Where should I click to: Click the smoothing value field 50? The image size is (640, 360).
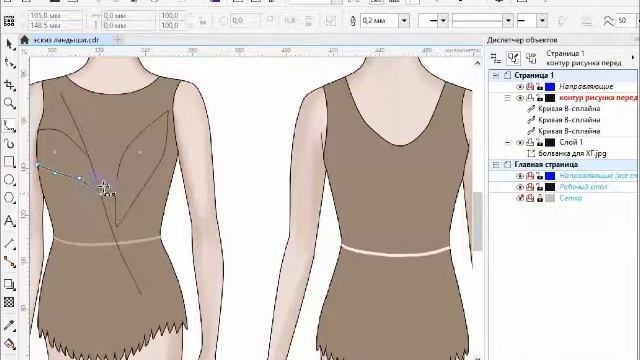click(625, 20)
